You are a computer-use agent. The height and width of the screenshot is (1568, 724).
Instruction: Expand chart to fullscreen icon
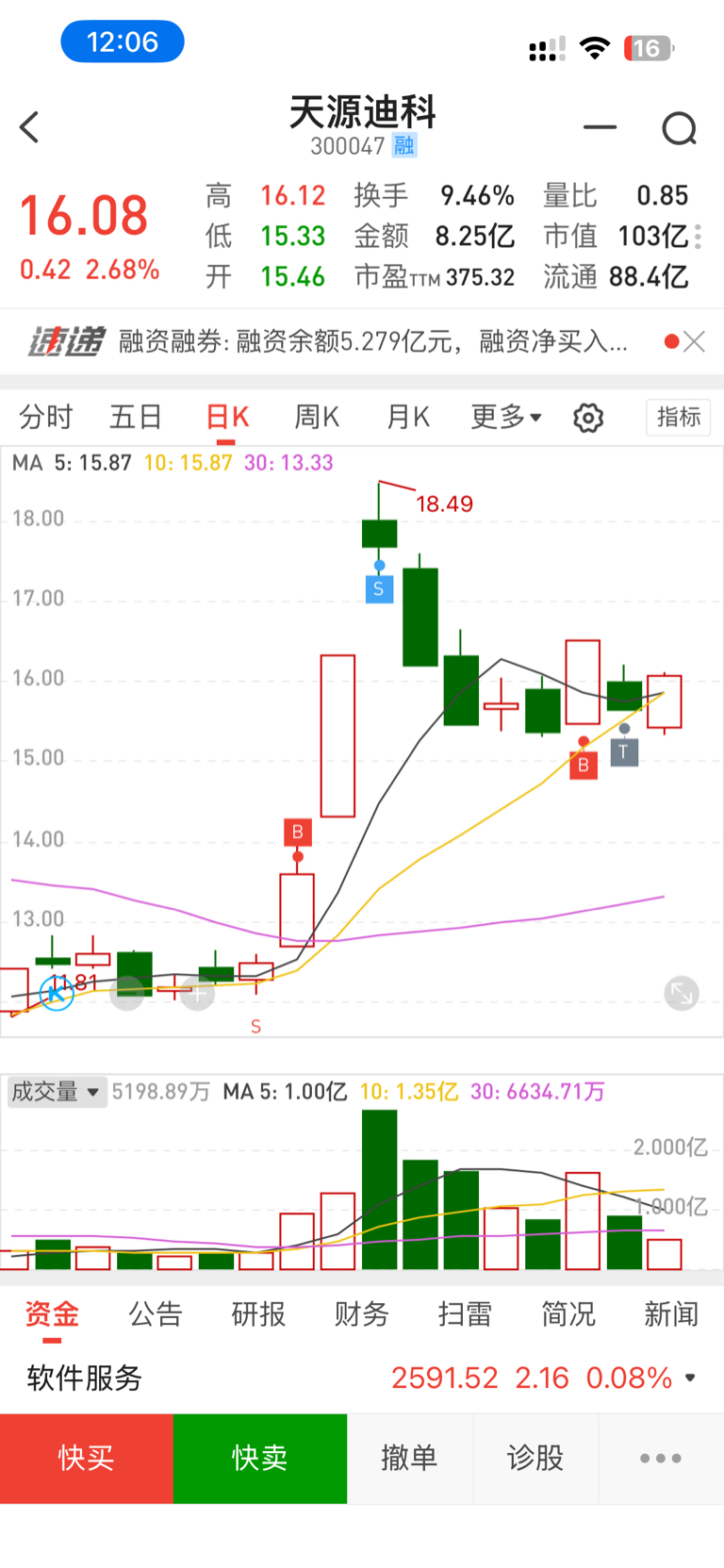click(x=681, y=993)
